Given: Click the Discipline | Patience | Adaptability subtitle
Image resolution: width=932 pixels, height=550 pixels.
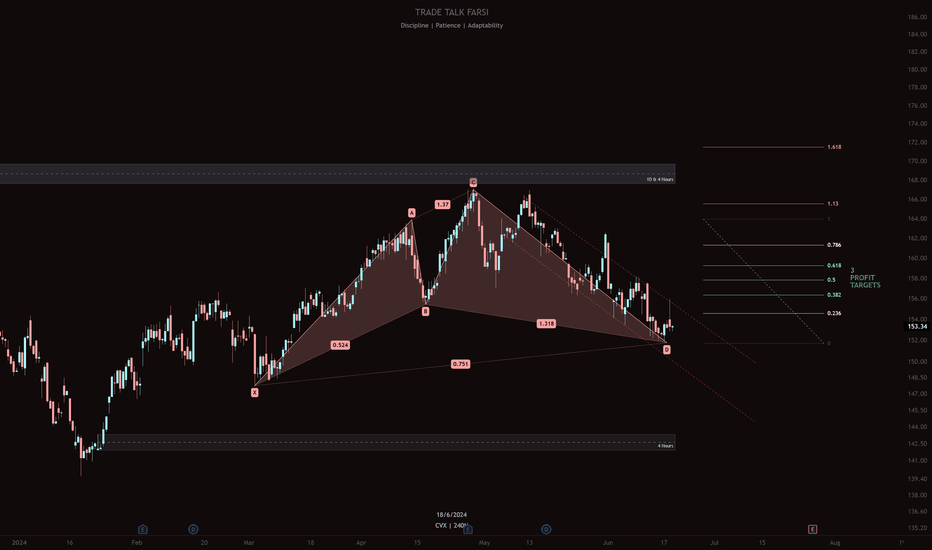Looking at the screenshot, I should point(452,26).
